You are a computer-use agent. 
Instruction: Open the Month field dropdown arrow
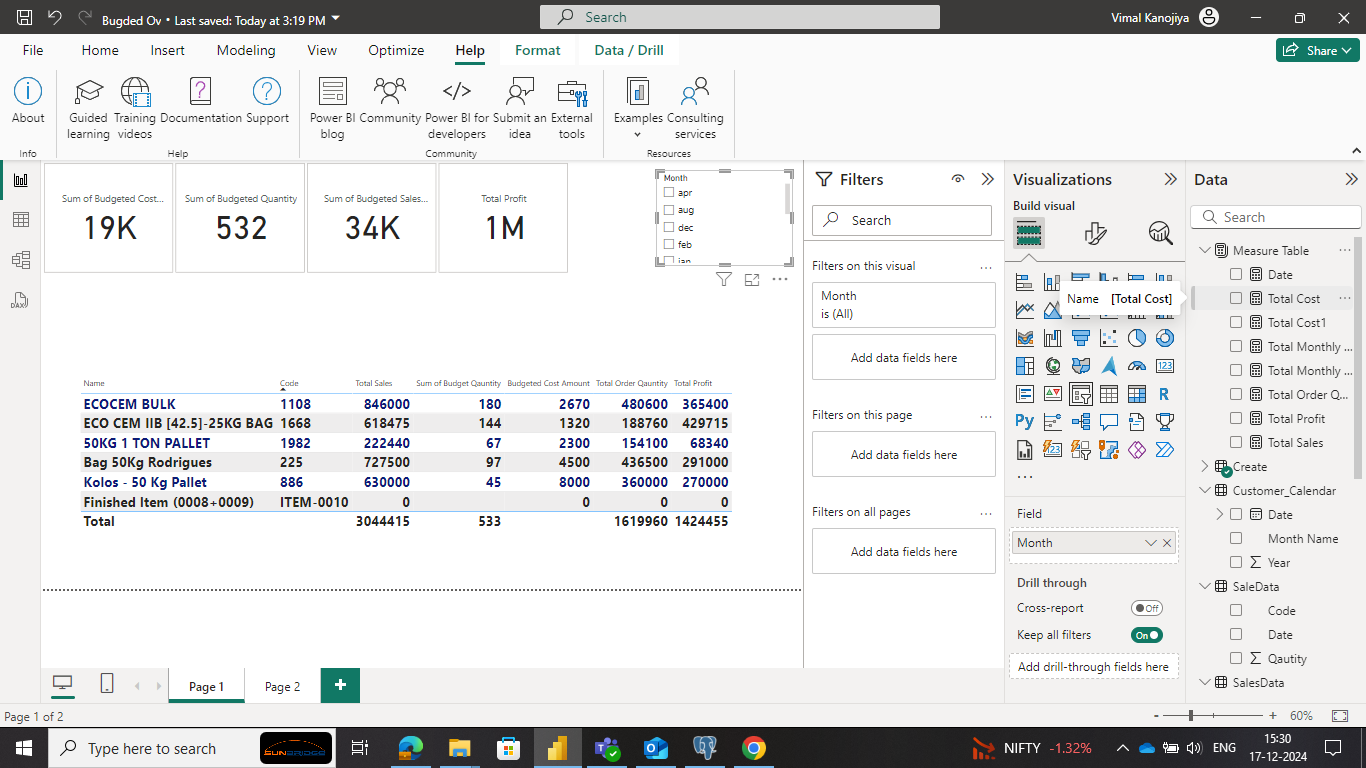pos(1150,543)
